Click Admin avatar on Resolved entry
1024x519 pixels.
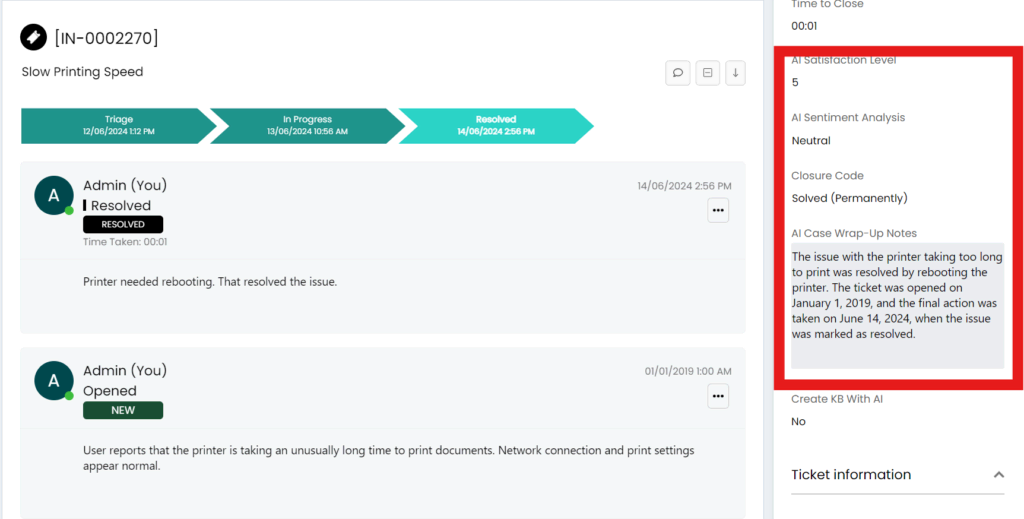pos(54,196)
